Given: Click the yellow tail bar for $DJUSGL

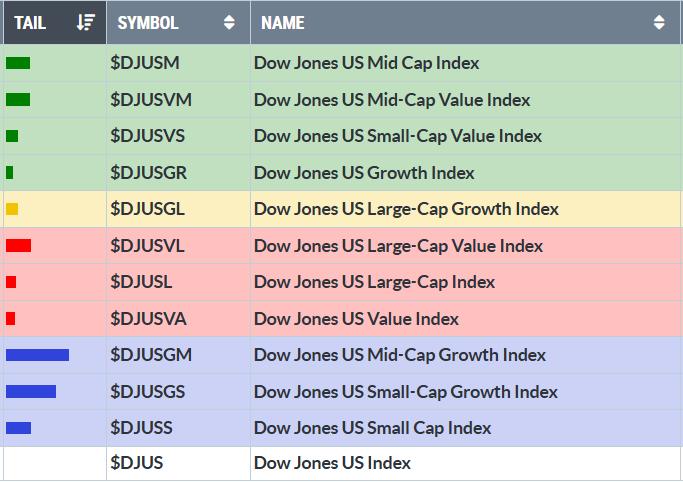Looking at the screenshot, I should pos(12,209).
